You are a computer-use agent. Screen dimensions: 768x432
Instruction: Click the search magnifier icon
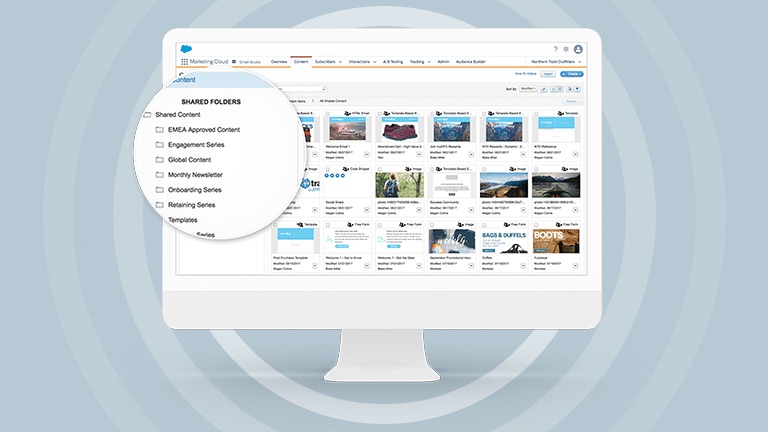click(x=323, y=89)
